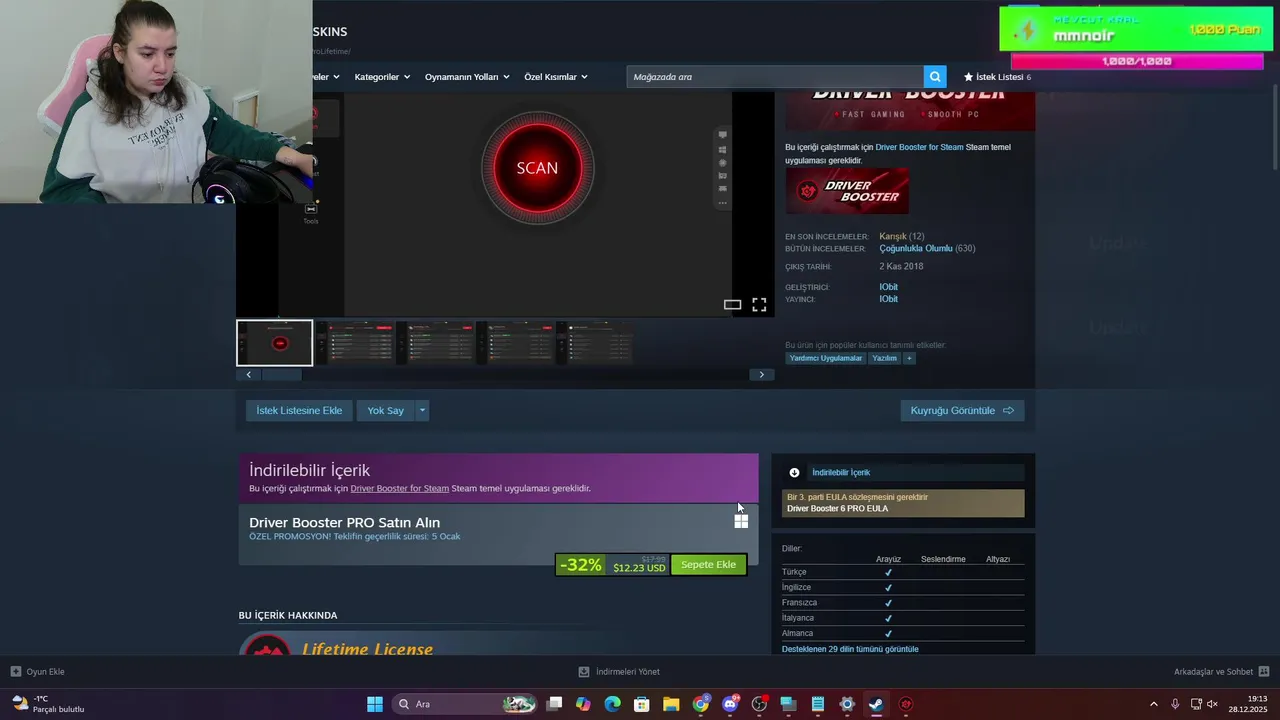Click the Windows platform icon in purchase box
Screen dimensions: 1280x720
click(741, 521)
